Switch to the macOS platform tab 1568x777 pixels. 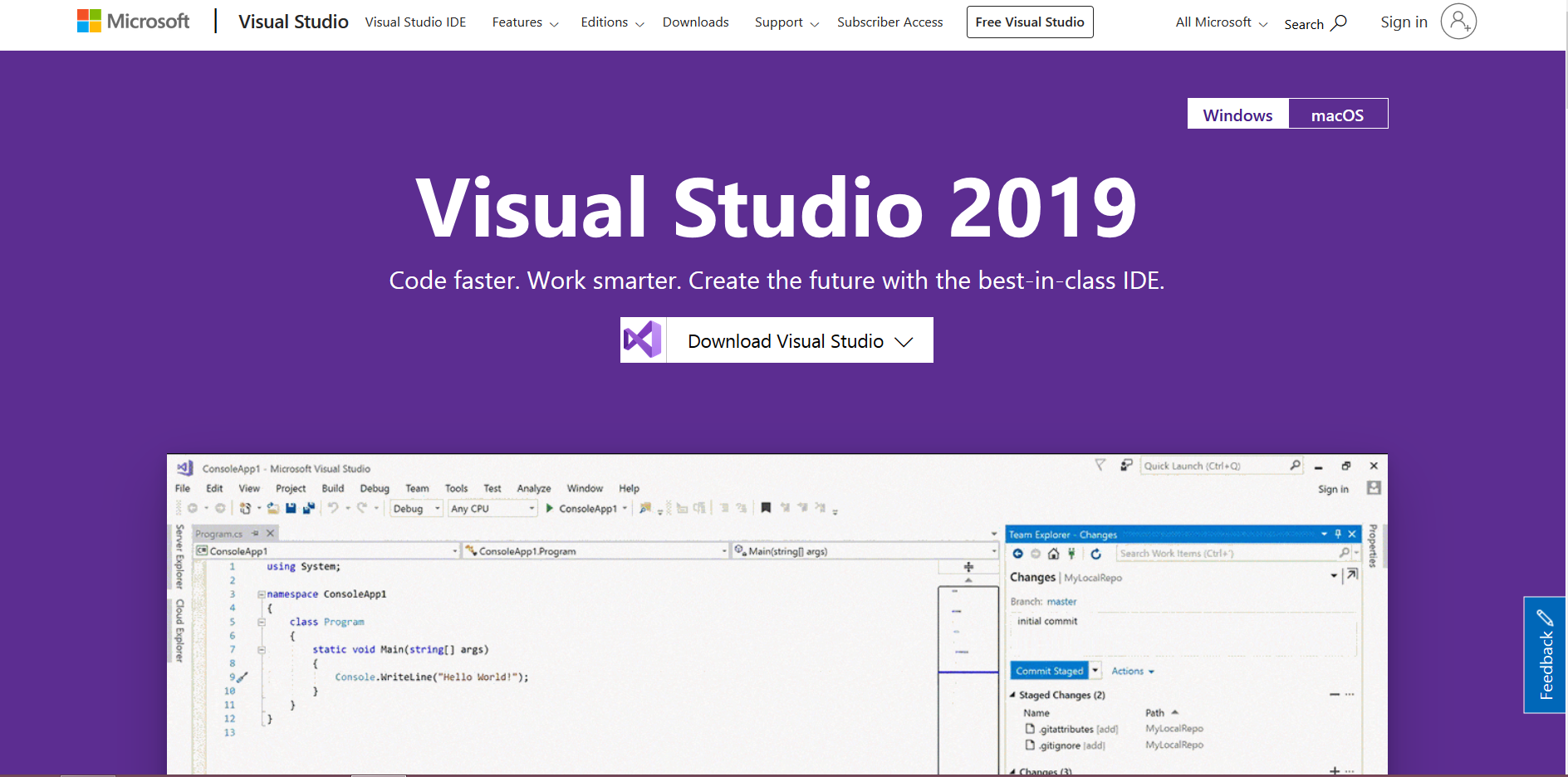(1337, 115)
